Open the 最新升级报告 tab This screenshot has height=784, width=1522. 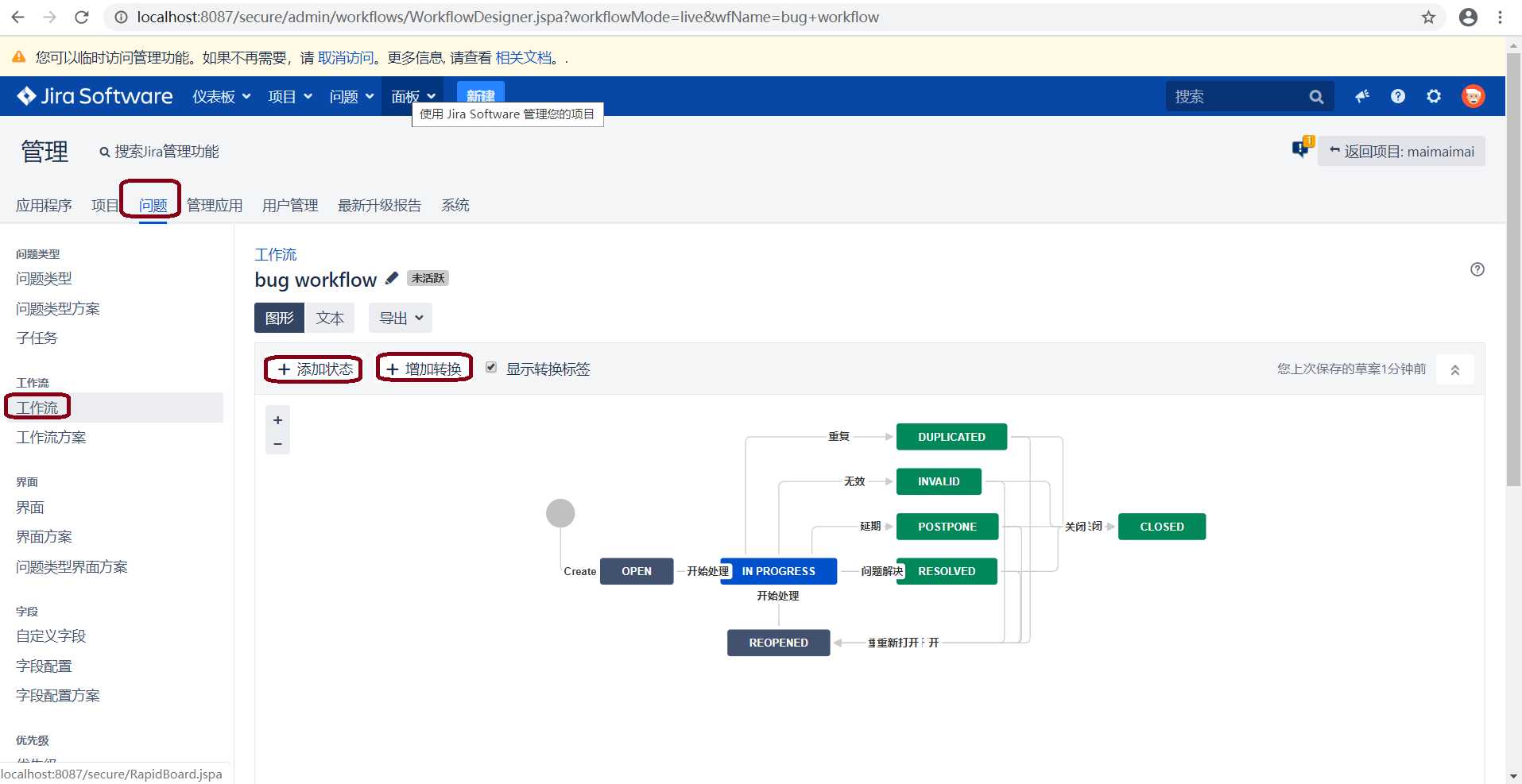(x=379, y=205)
